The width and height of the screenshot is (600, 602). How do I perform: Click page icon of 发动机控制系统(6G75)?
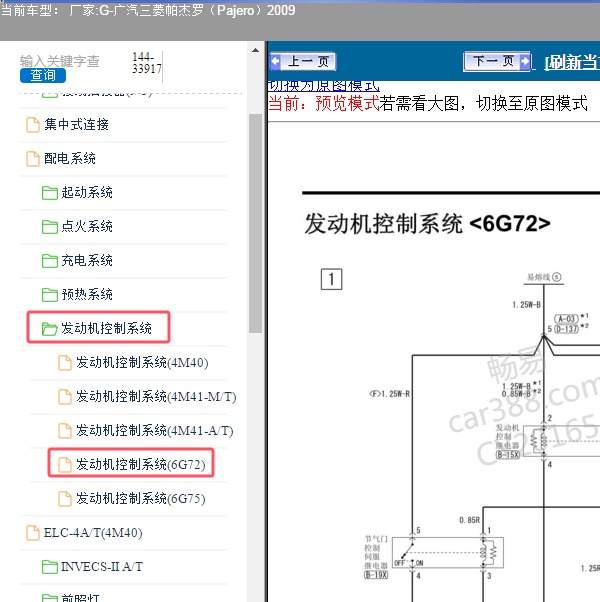(x=64, y=499)
